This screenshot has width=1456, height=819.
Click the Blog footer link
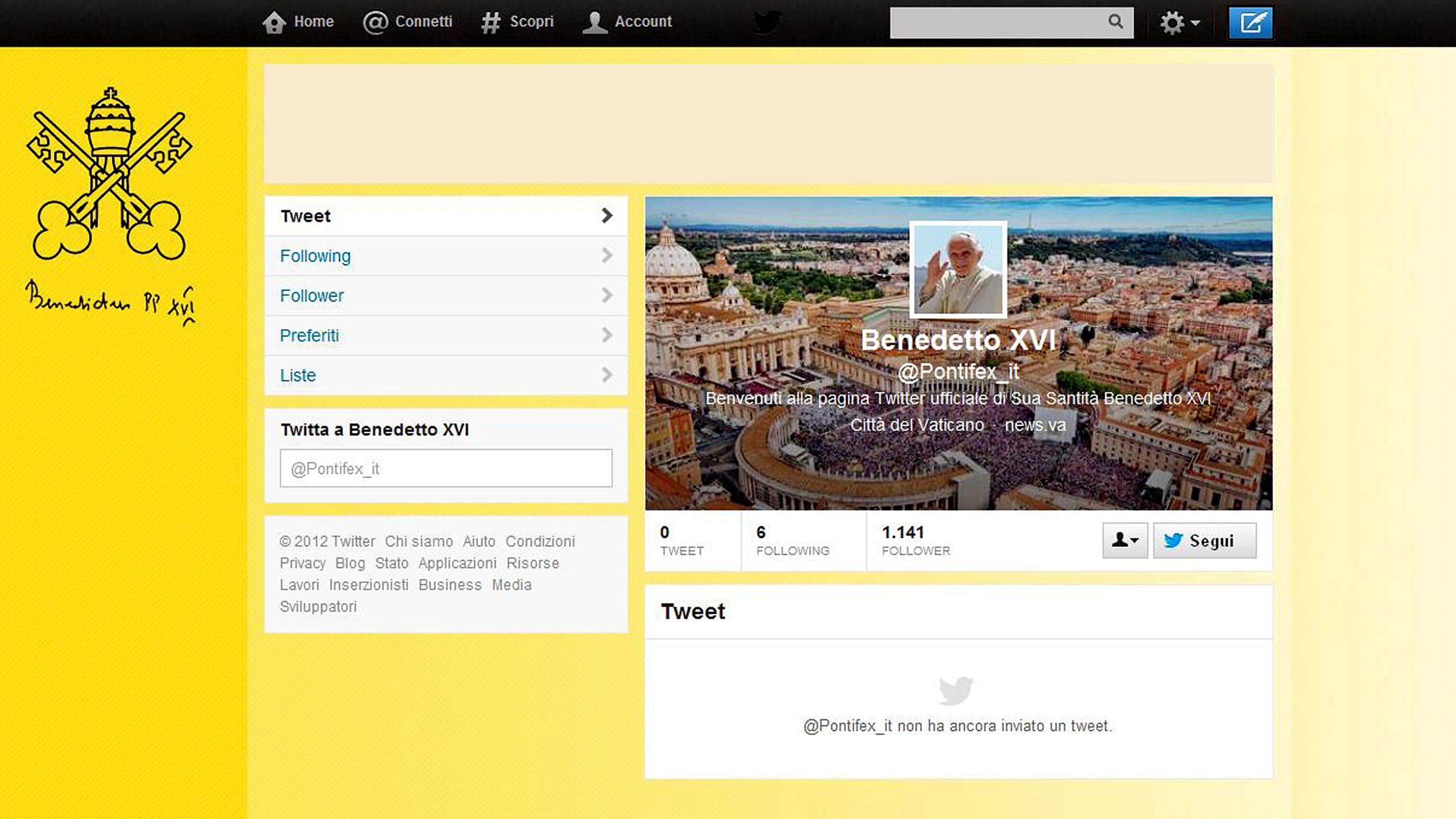(350, 563)
